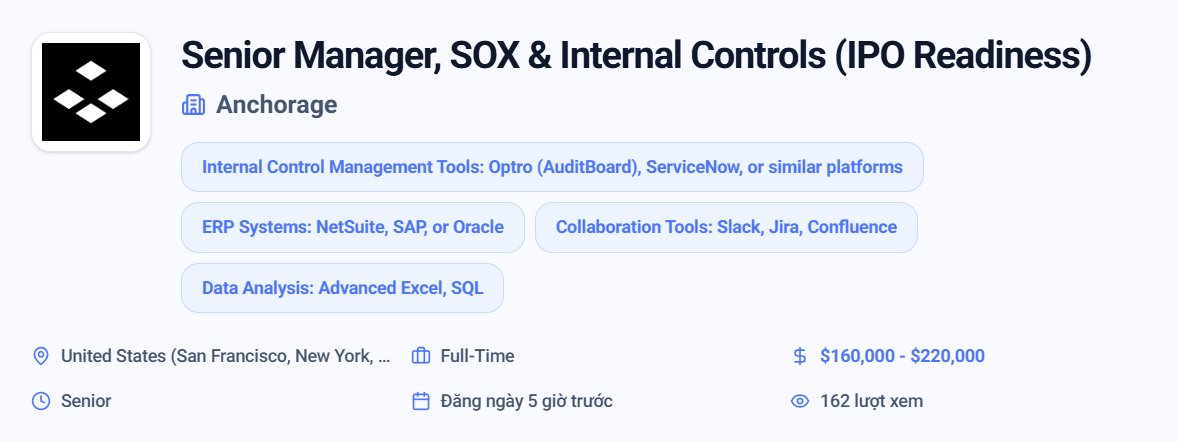Click the clock icon beside Senior
The width and height of the screenshot is (1178, 442).
(41, 401)
